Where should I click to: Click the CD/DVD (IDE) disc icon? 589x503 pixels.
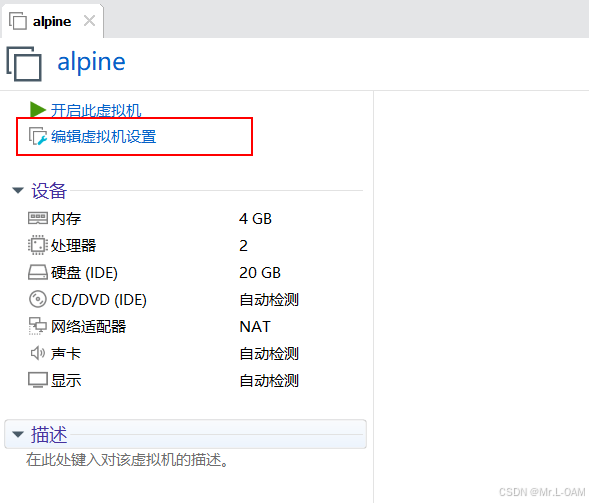(38, 299)
